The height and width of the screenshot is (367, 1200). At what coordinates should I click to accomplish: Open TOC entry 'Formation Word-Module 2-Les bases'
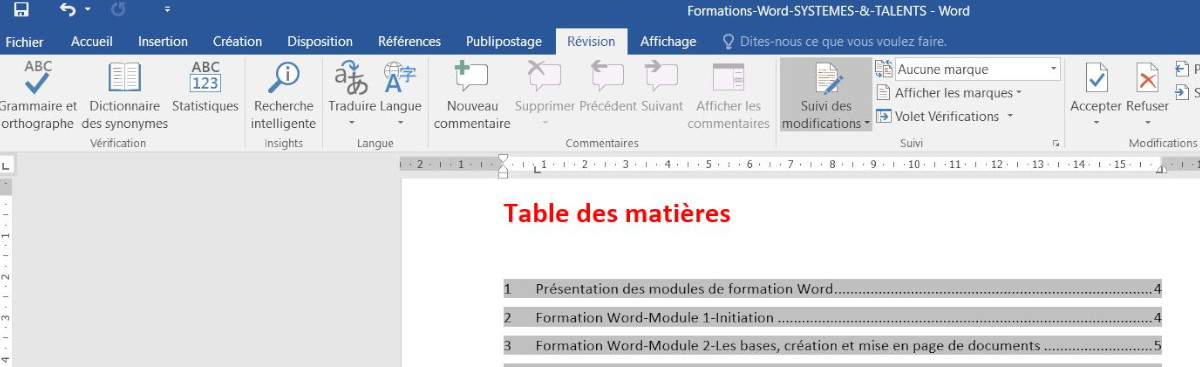pyautogui.click(x=832, y=346)
